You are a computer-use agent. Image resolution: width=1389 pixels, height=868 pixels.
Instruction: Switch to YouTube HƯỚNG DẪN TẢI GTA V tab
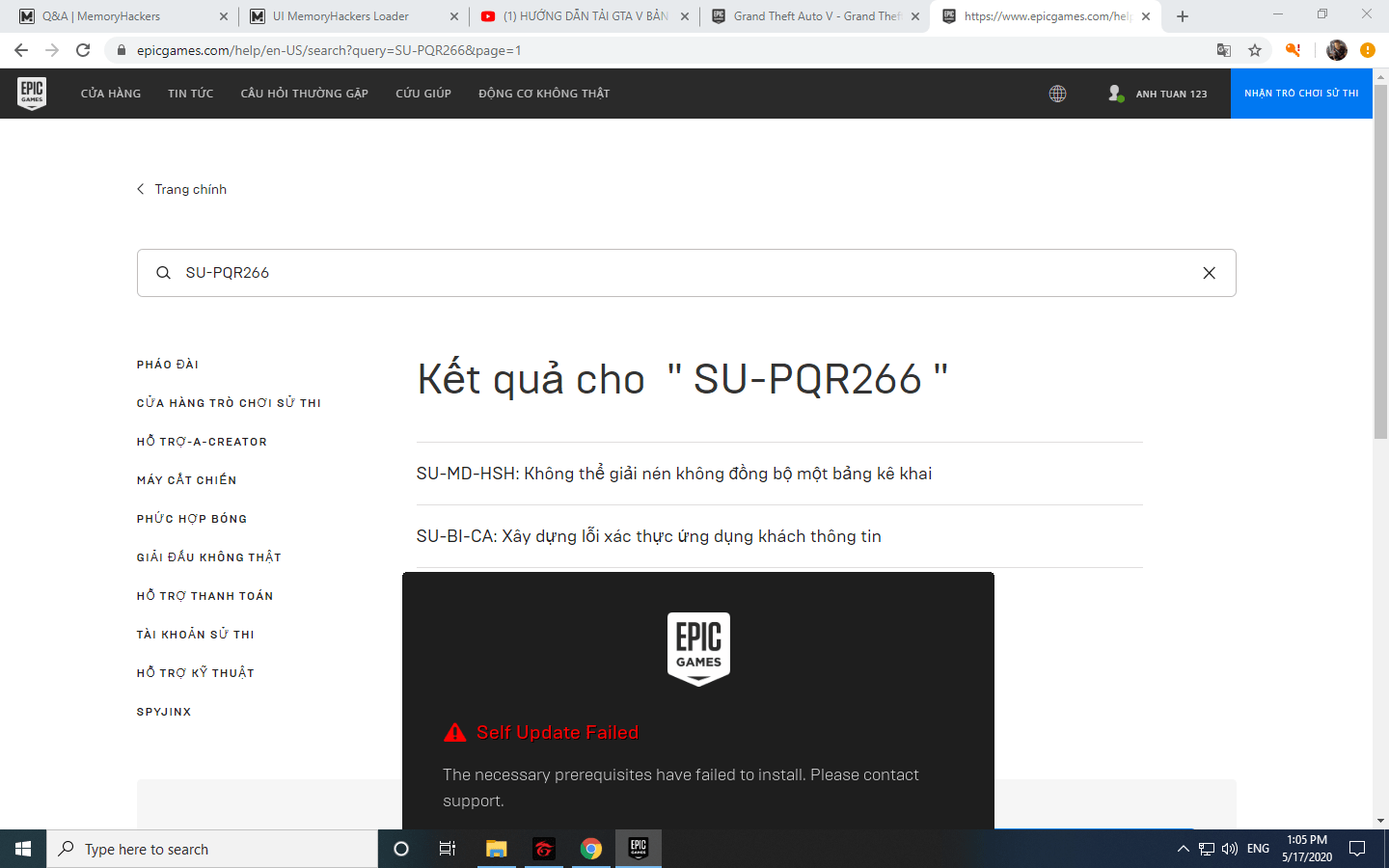585,16
